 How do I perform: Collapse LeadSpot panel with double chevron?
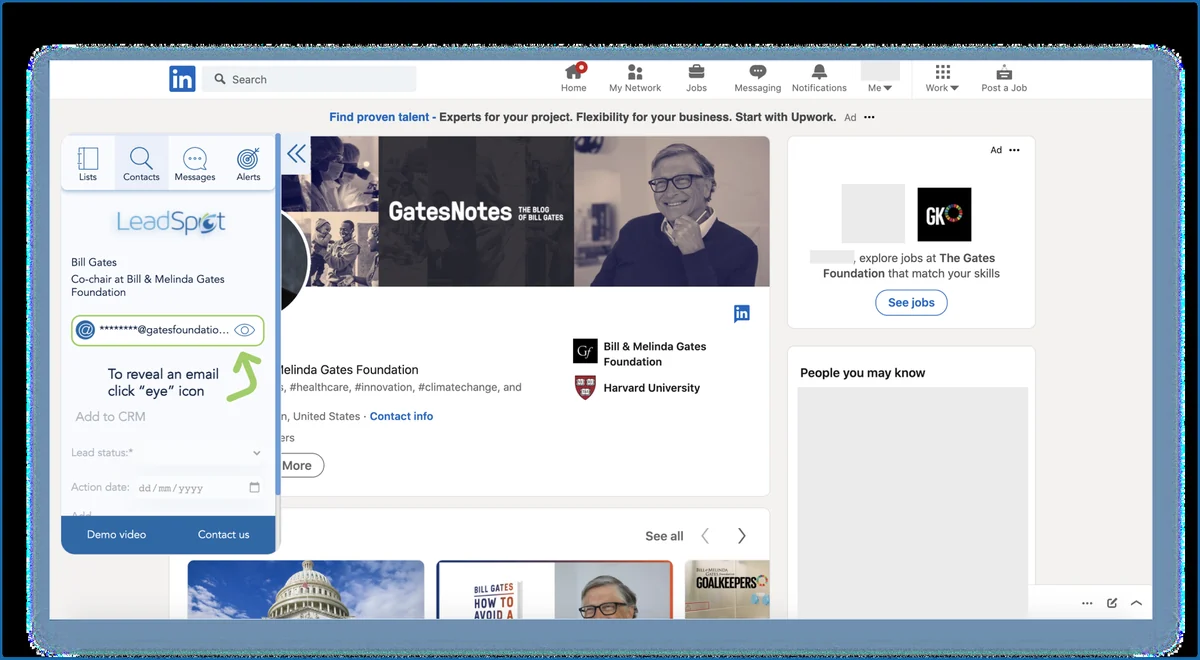click(296, 154)
